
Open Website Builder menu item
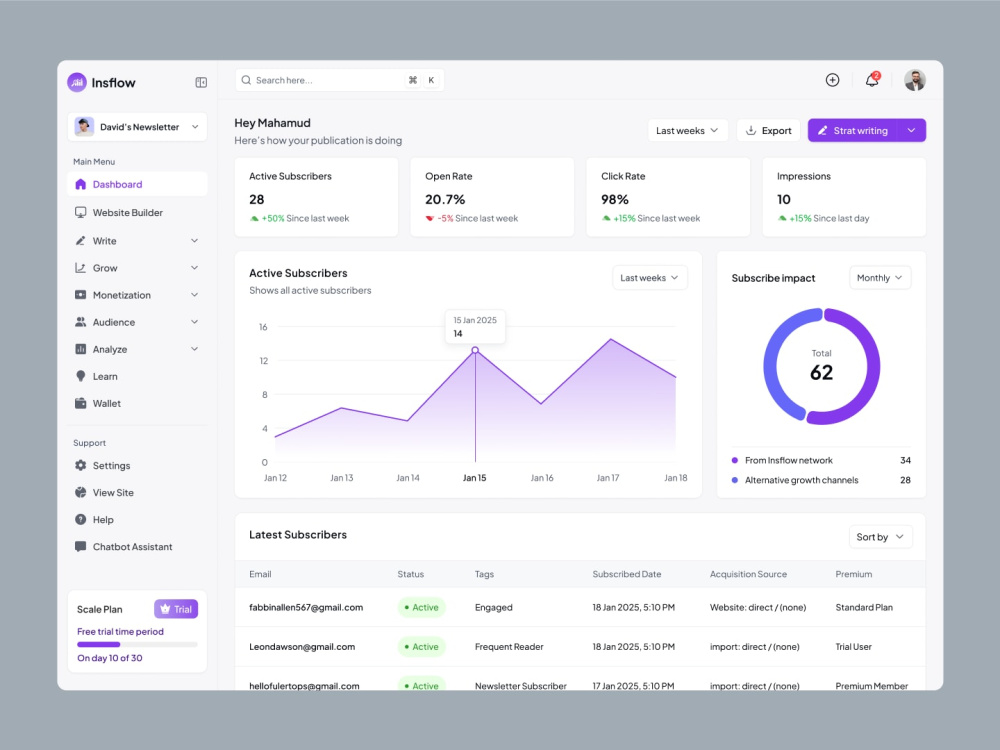pyautogui.click(x=137, y=212)
